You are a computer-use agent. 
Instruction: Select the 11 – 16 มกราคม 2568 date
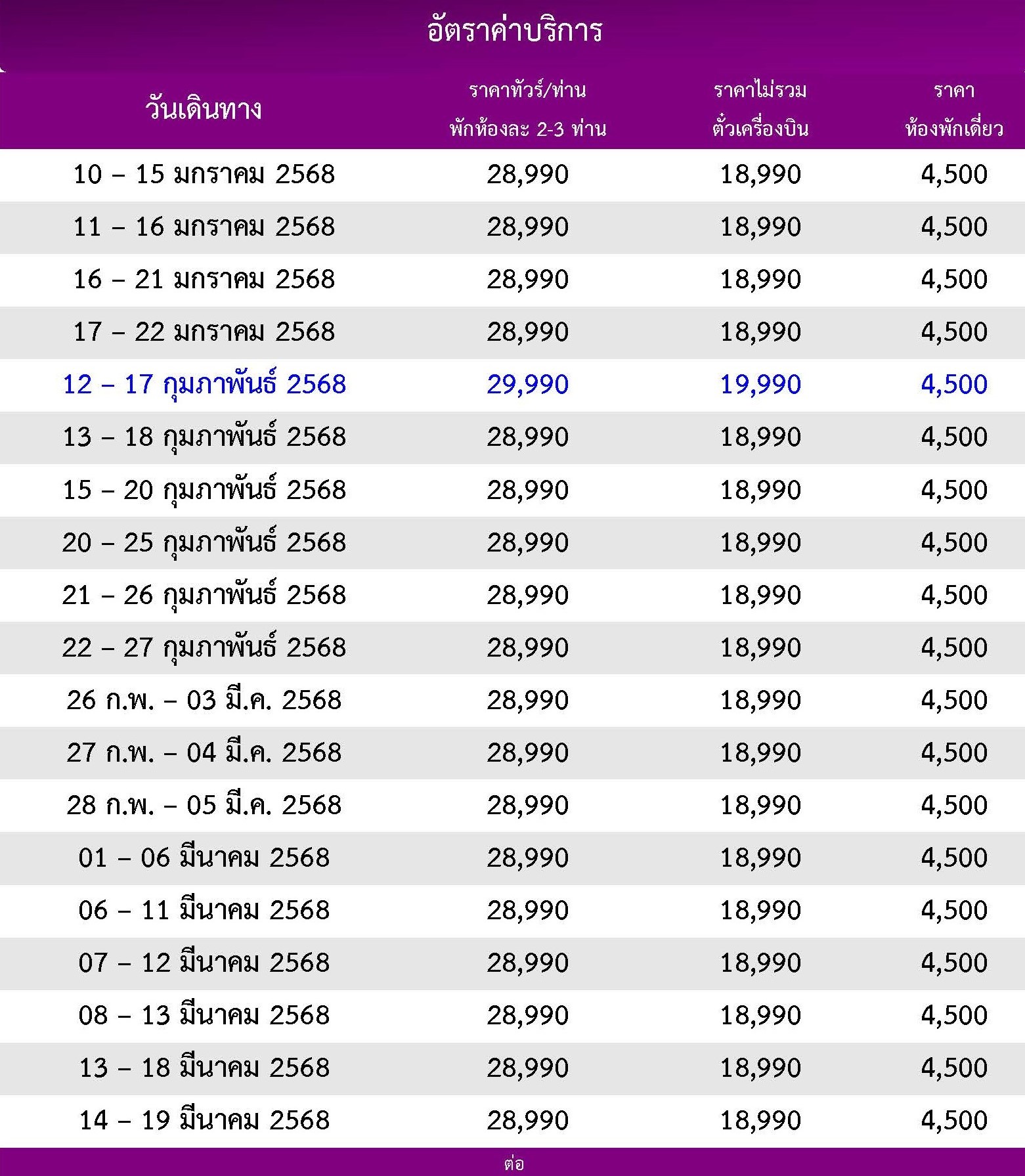(204, 227)
